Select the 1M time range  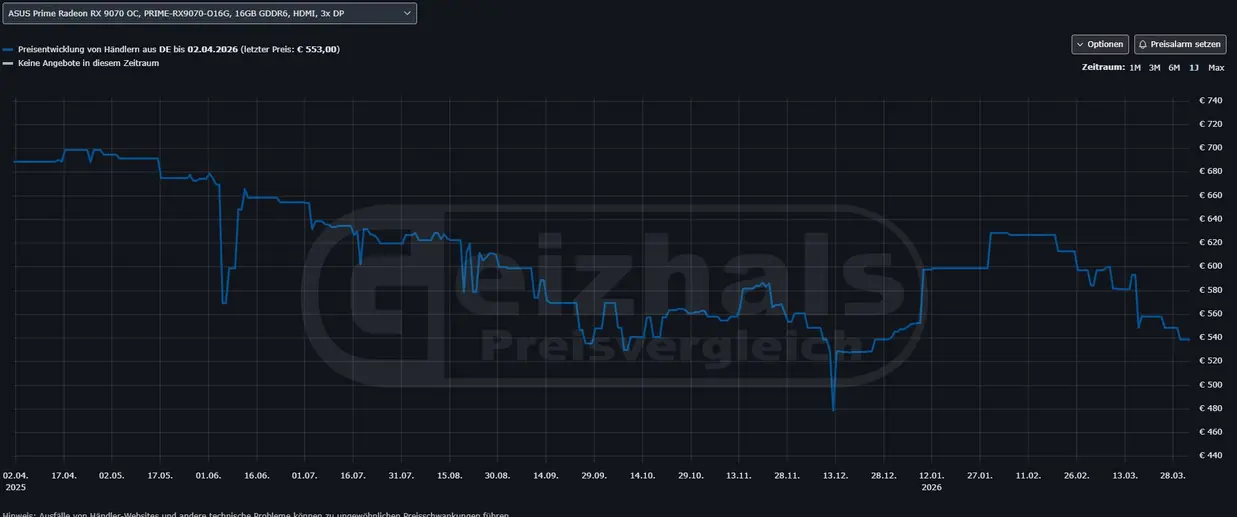click(1135, 68)
